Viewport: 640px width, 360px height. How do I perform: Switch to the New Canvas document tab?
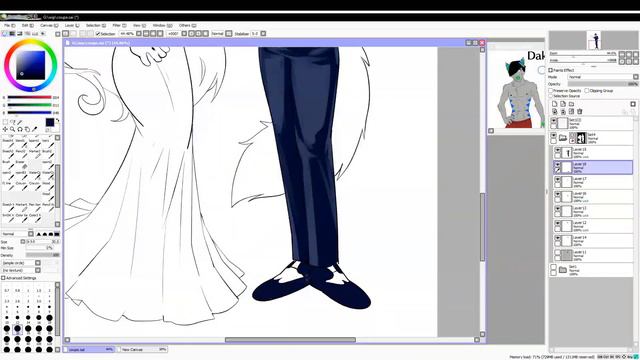pyautogui.click(x=143, y=349)
